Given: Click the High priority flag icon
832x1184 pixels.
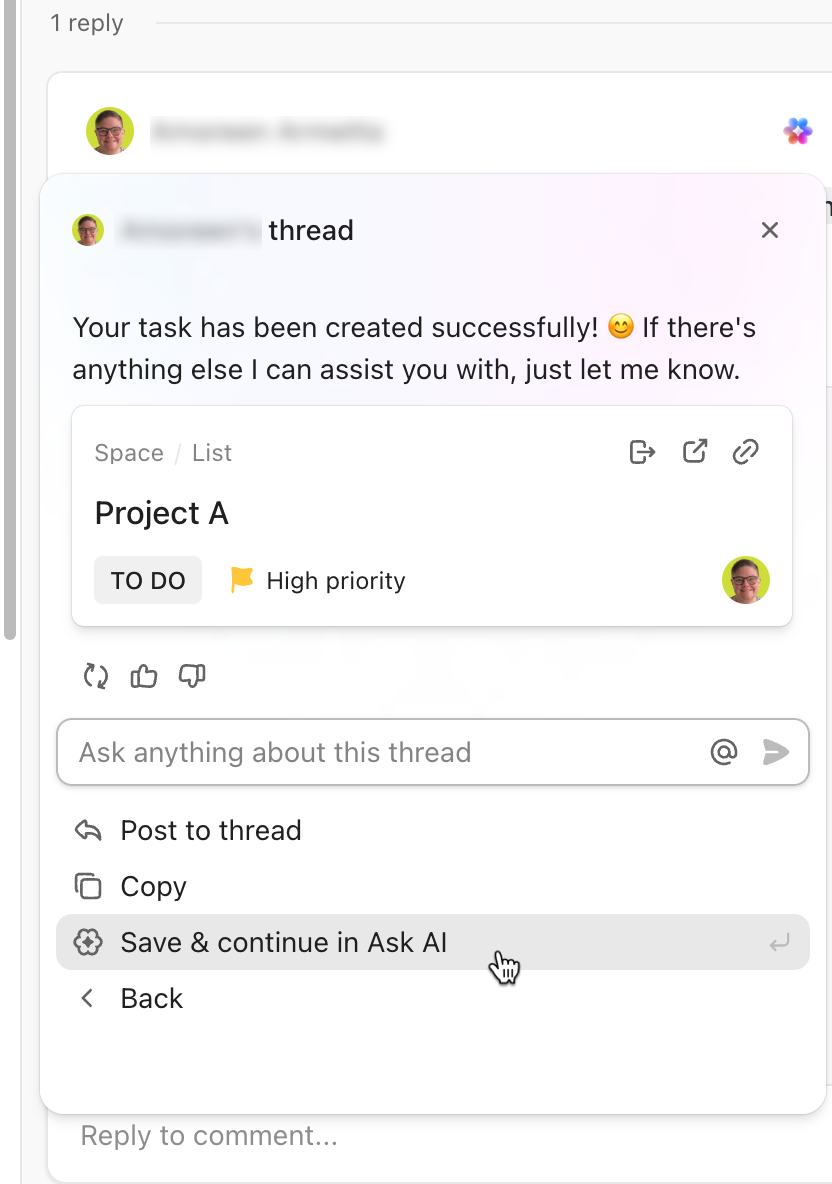Looking at the screenshot, I should coord(240,580).
